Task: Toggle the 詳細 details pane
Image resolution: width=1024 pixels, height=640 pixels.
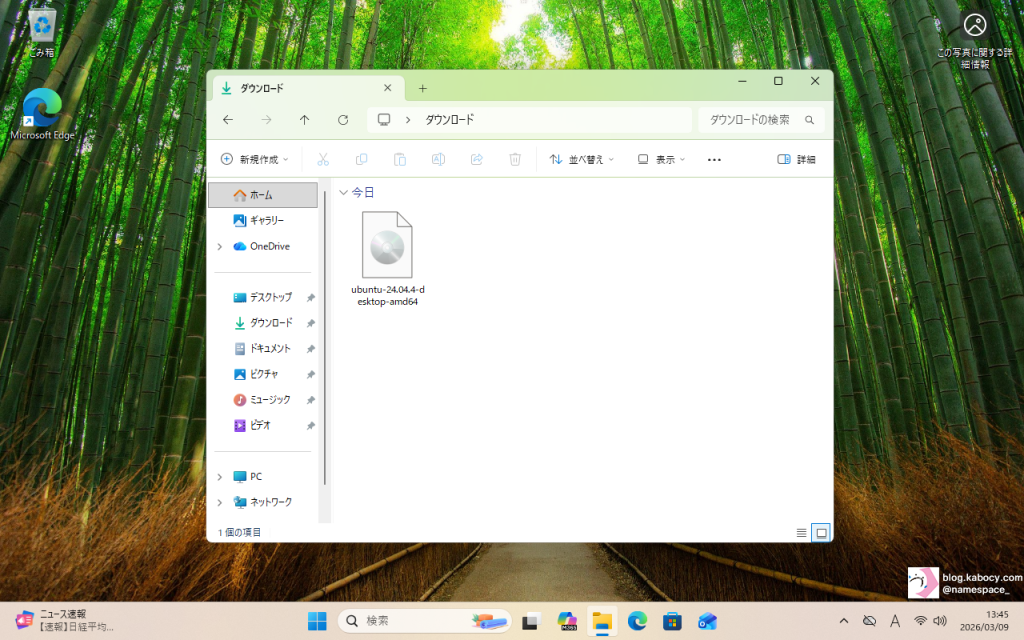Action: [x=796, y=159]
